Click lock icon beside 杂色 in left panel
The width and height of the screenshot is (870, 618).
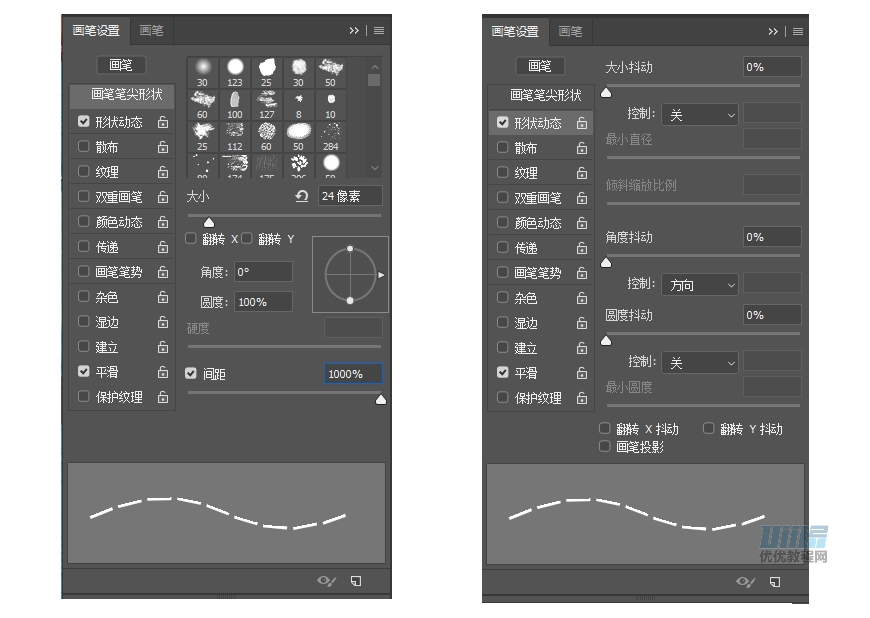coord(163,297)
